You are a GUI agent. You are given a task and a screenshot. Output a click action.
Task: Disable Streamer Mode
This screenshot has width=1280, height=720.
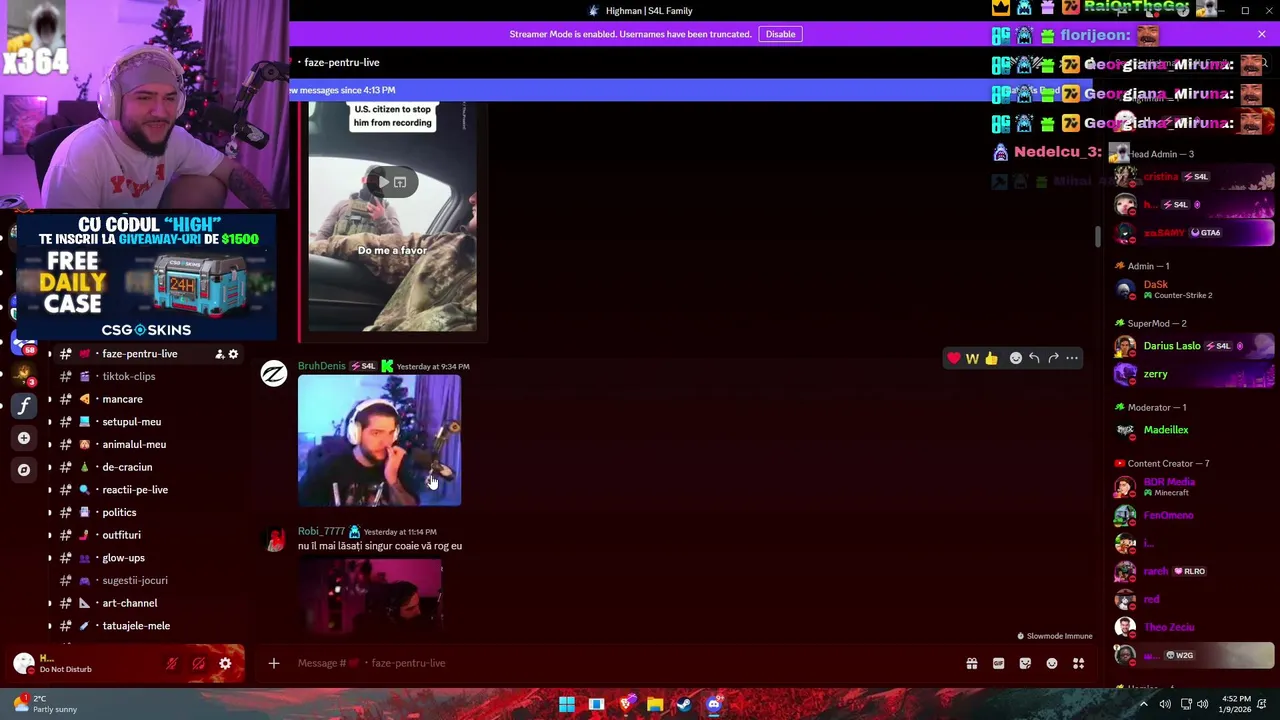click(780, 34)
